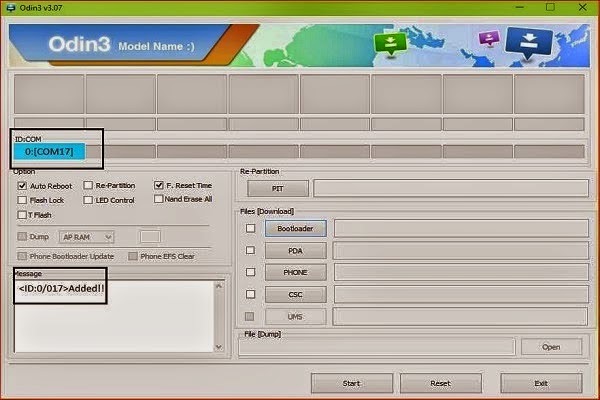Click the Reset button
This screenshot has height=400, width=600.
tap(440, 383)
